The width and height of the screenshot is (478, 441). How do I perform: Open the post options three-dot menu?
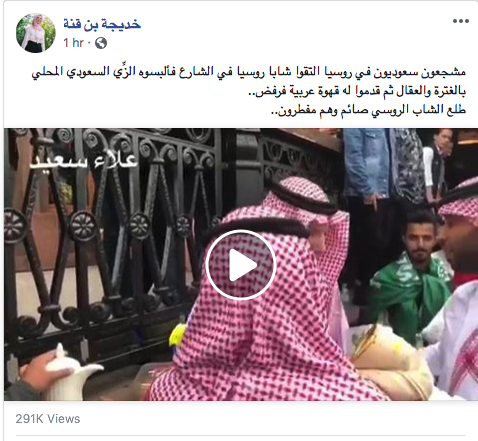pos(461,21)
